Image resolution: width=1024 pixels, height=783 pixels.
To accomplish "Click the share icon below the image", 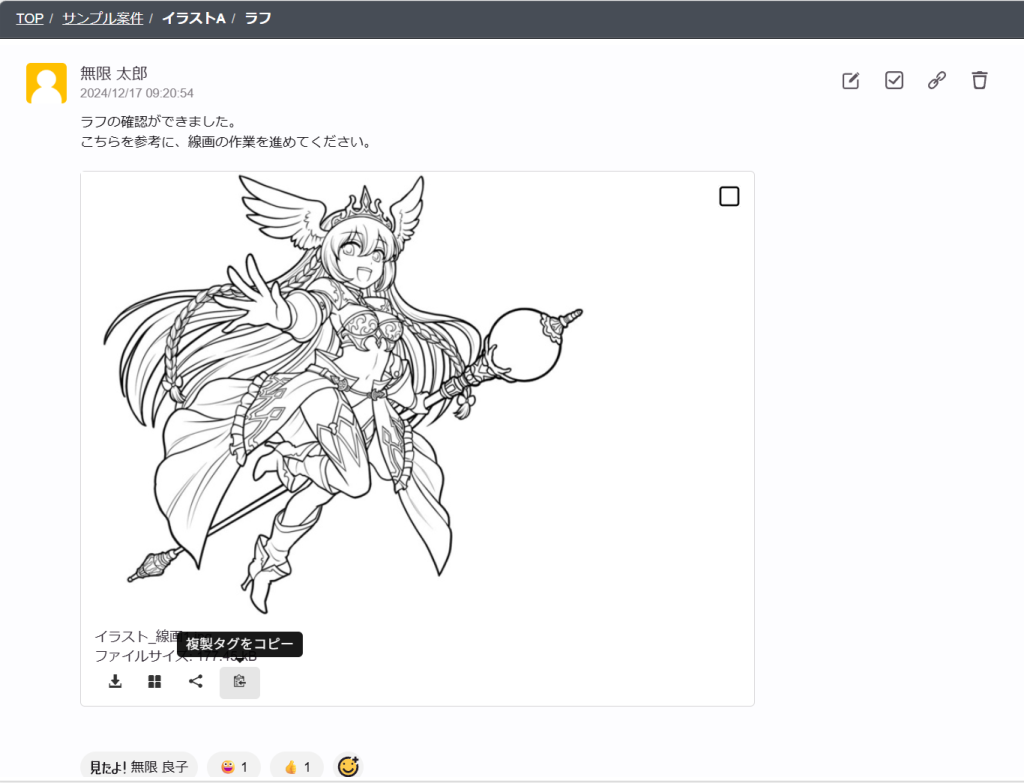I will click(x=196, y=682).
